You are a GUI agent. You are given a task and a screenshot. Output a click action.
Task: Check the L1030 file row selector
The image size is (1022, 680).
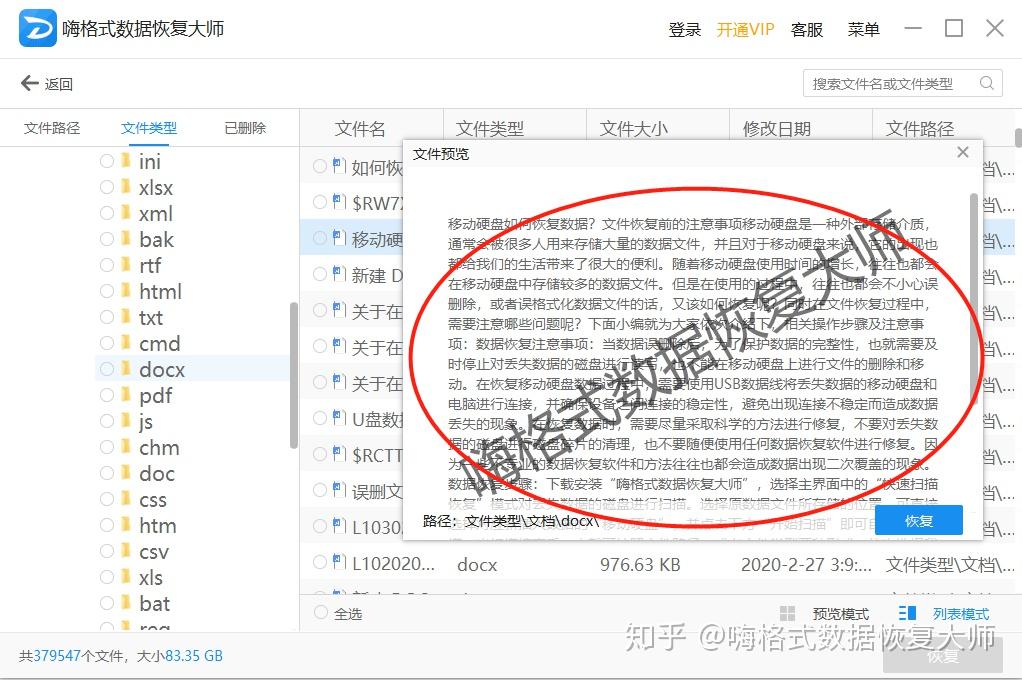pyautogui.click(x=320, y=525)
